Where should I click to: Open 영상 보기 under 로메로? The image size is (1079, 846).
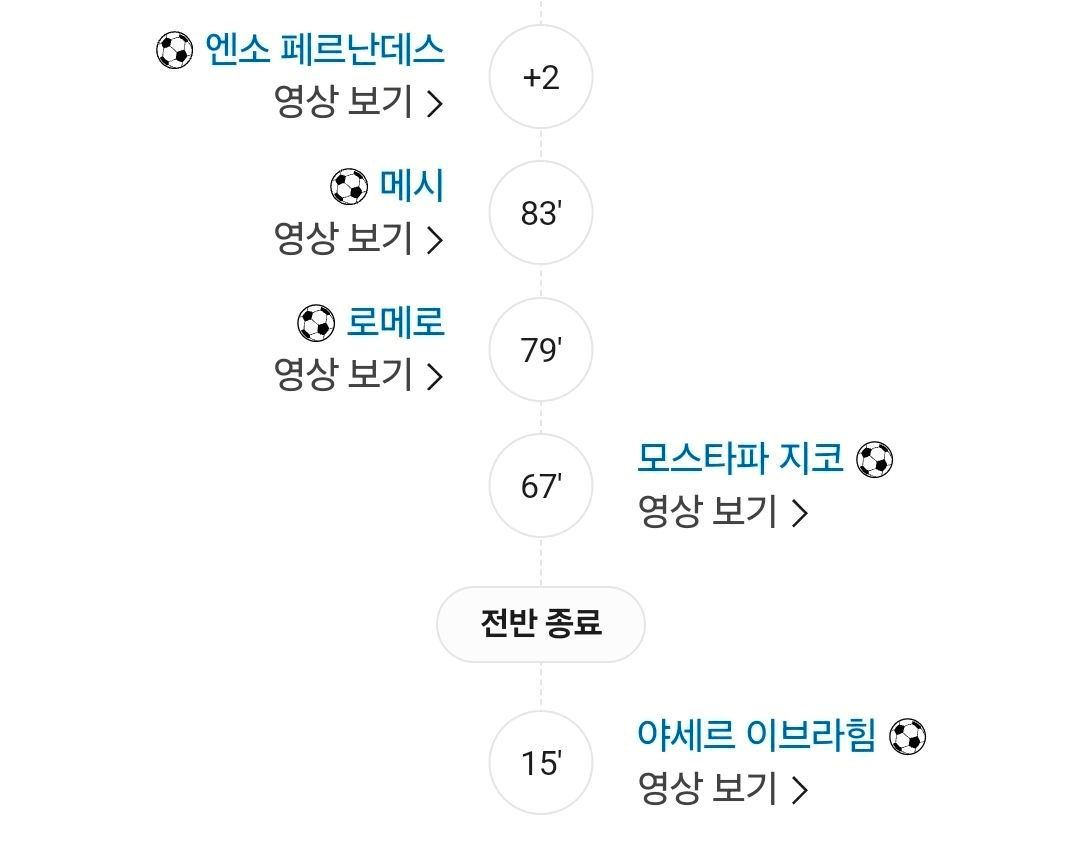point(359,374)
